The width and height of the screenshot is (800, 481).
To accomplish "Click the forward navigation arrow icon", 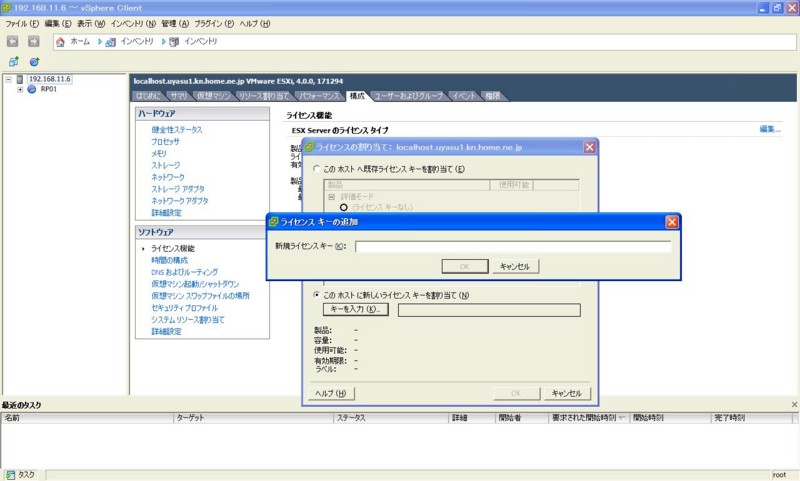I will 34,41.
